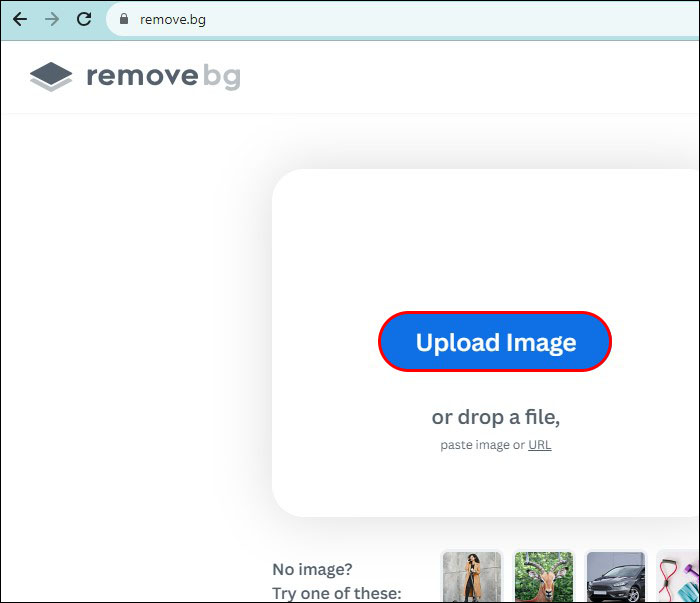Image resolution: width=700 pixels, height=603 pixels.
Task: Click the Upload Image button
Action: pos(495,342)
